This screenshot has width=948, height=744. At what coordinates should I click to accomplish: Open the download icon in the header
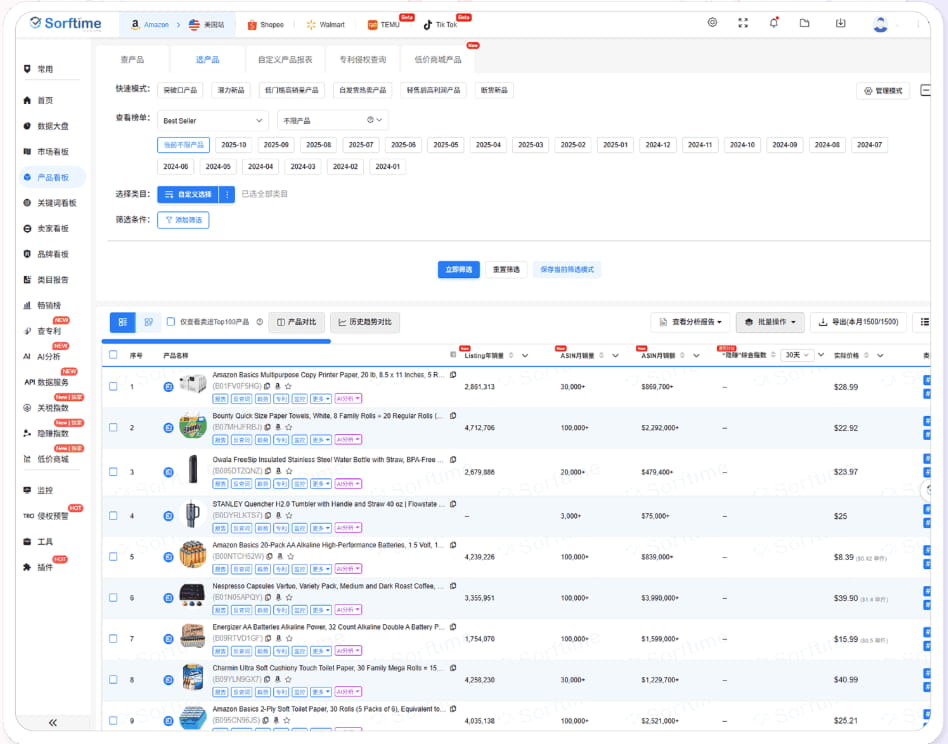[x=840, y=23]
